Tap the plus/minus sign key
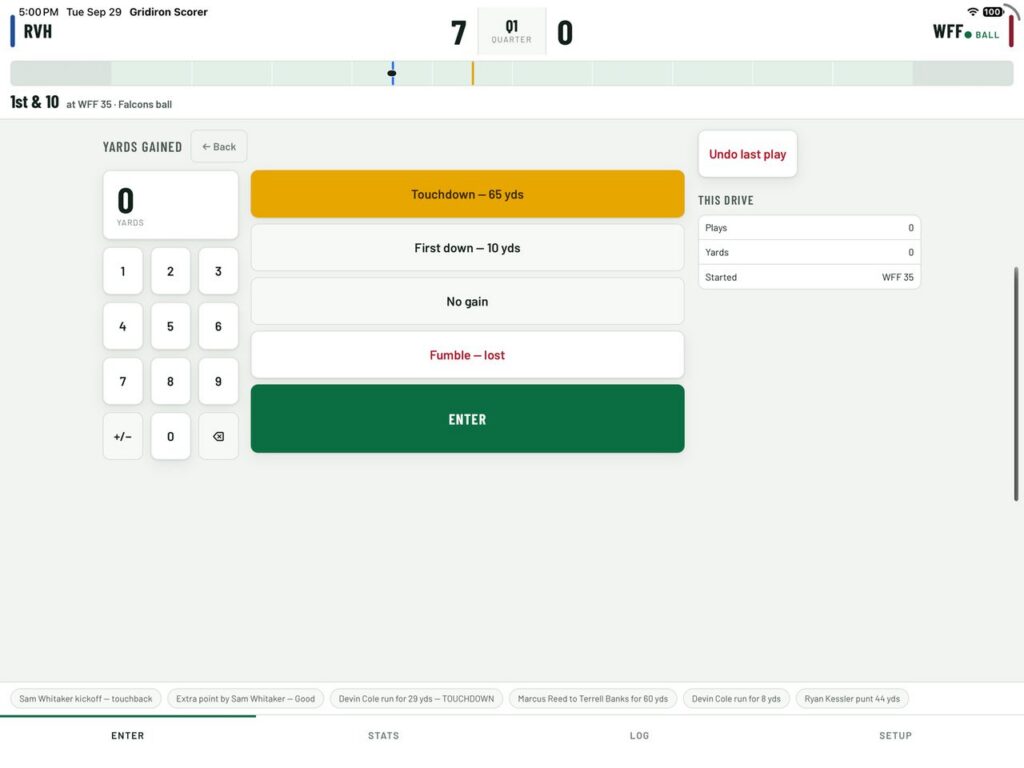The height and width of the screenshot is (768, 1024). point(123,436)
